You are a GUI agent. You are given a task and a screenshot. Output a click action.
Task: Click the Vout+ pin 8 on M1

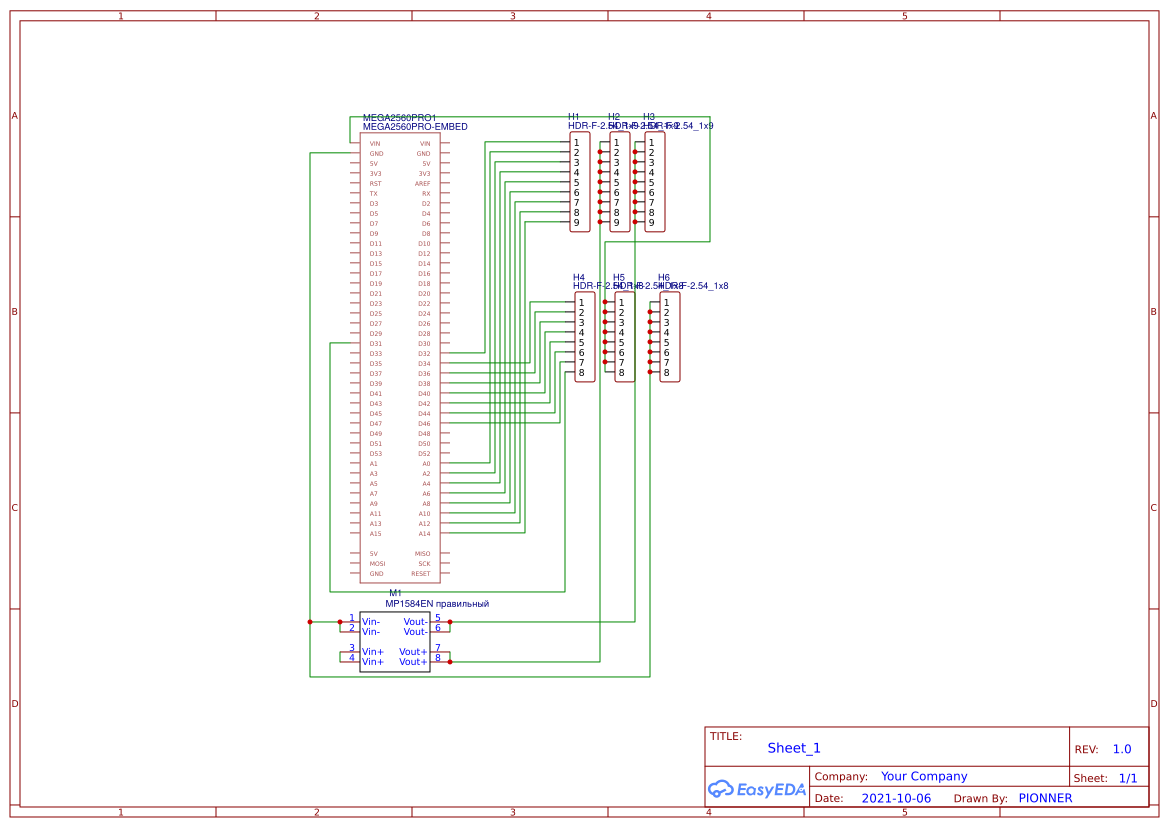(x=438, y=661)
